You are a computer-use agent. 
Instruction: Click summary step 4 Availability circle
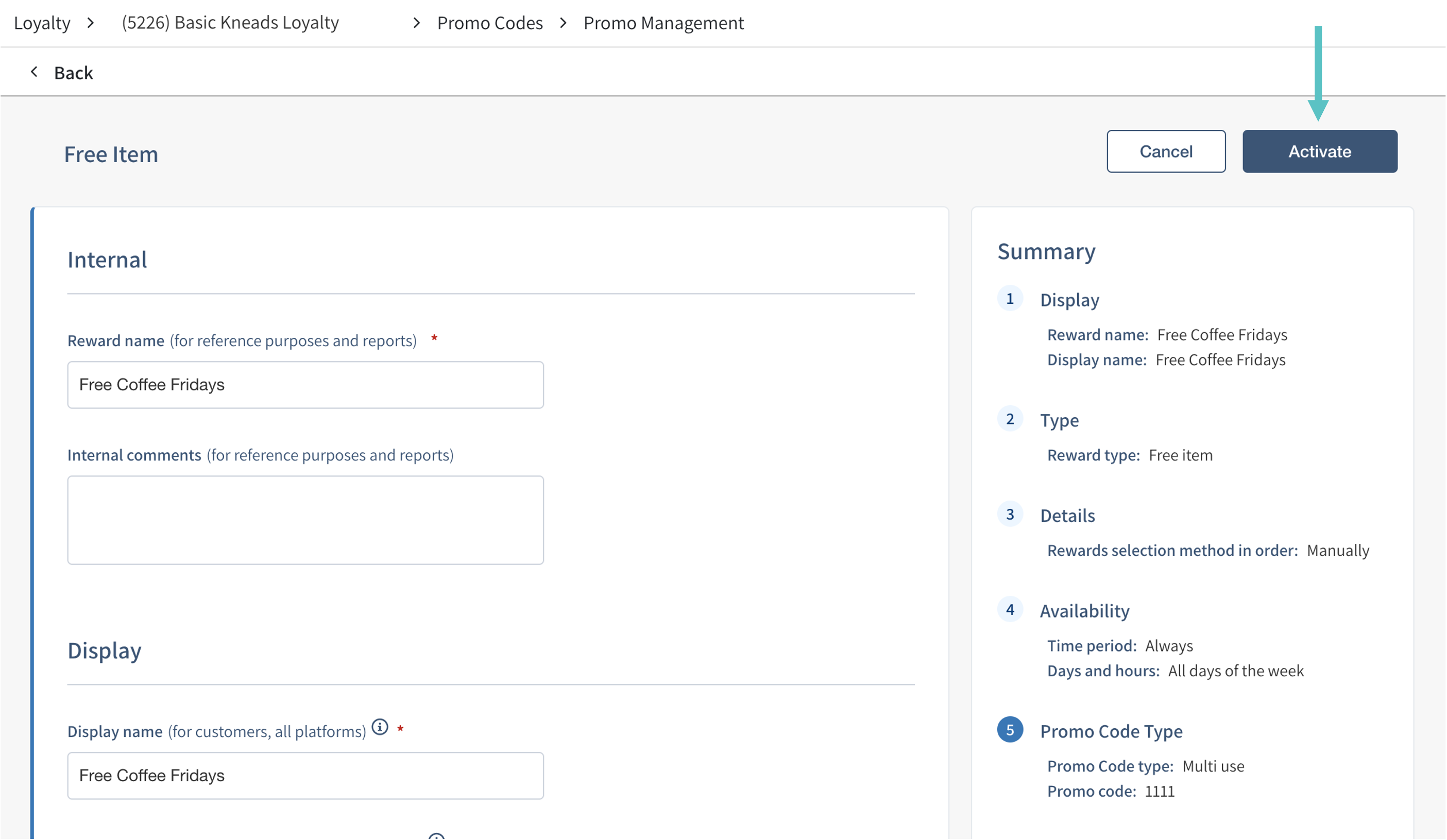click(1010, 610)
